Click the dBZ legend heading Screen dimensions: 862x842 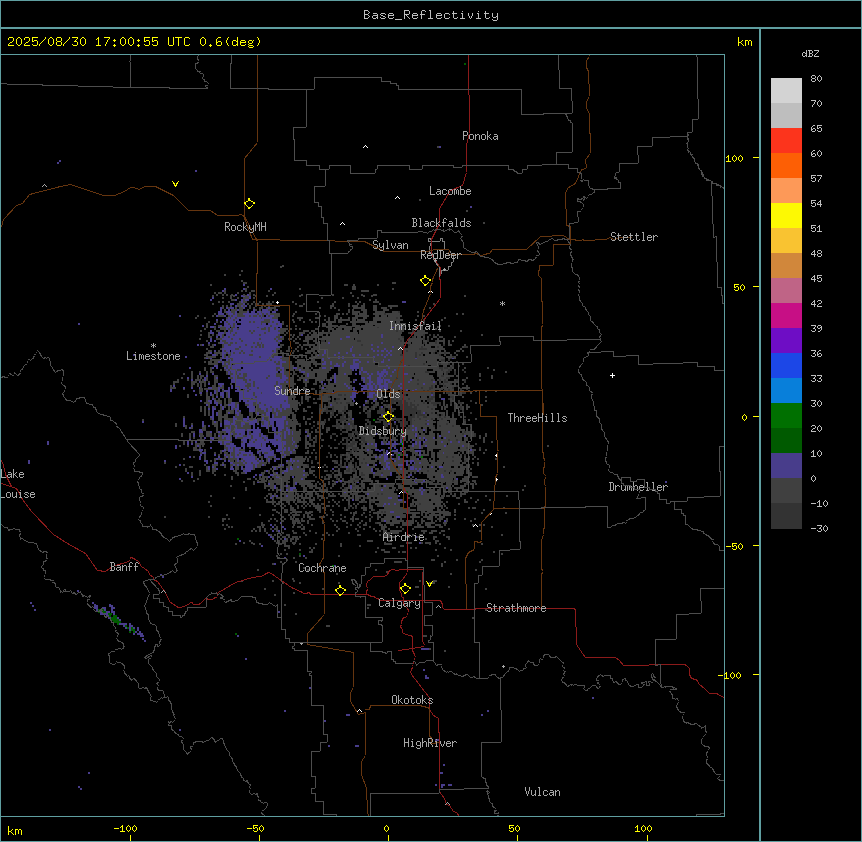810,54
